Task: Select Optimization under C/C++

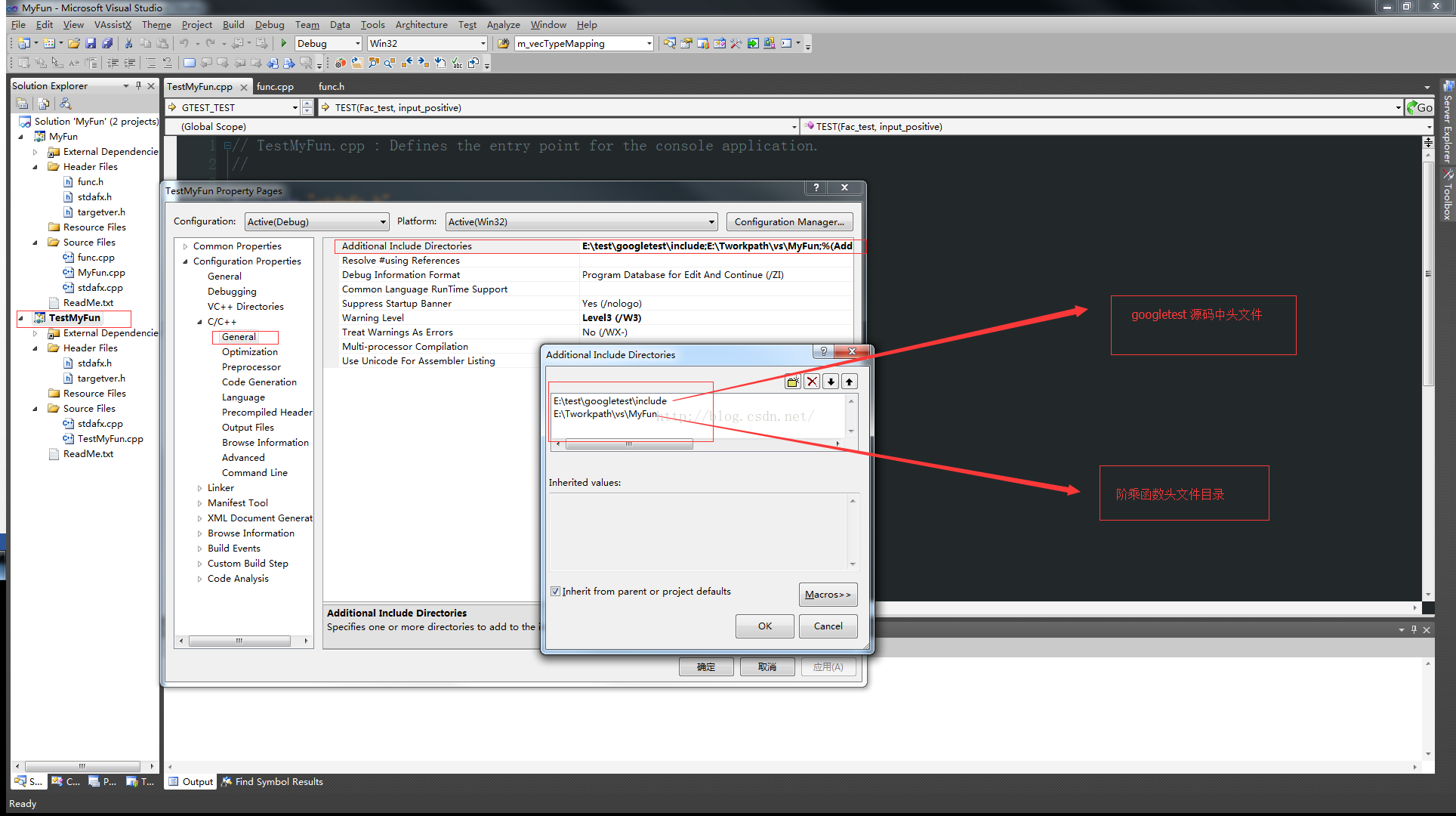Action: pyautogui.click(x=250, y=352)
